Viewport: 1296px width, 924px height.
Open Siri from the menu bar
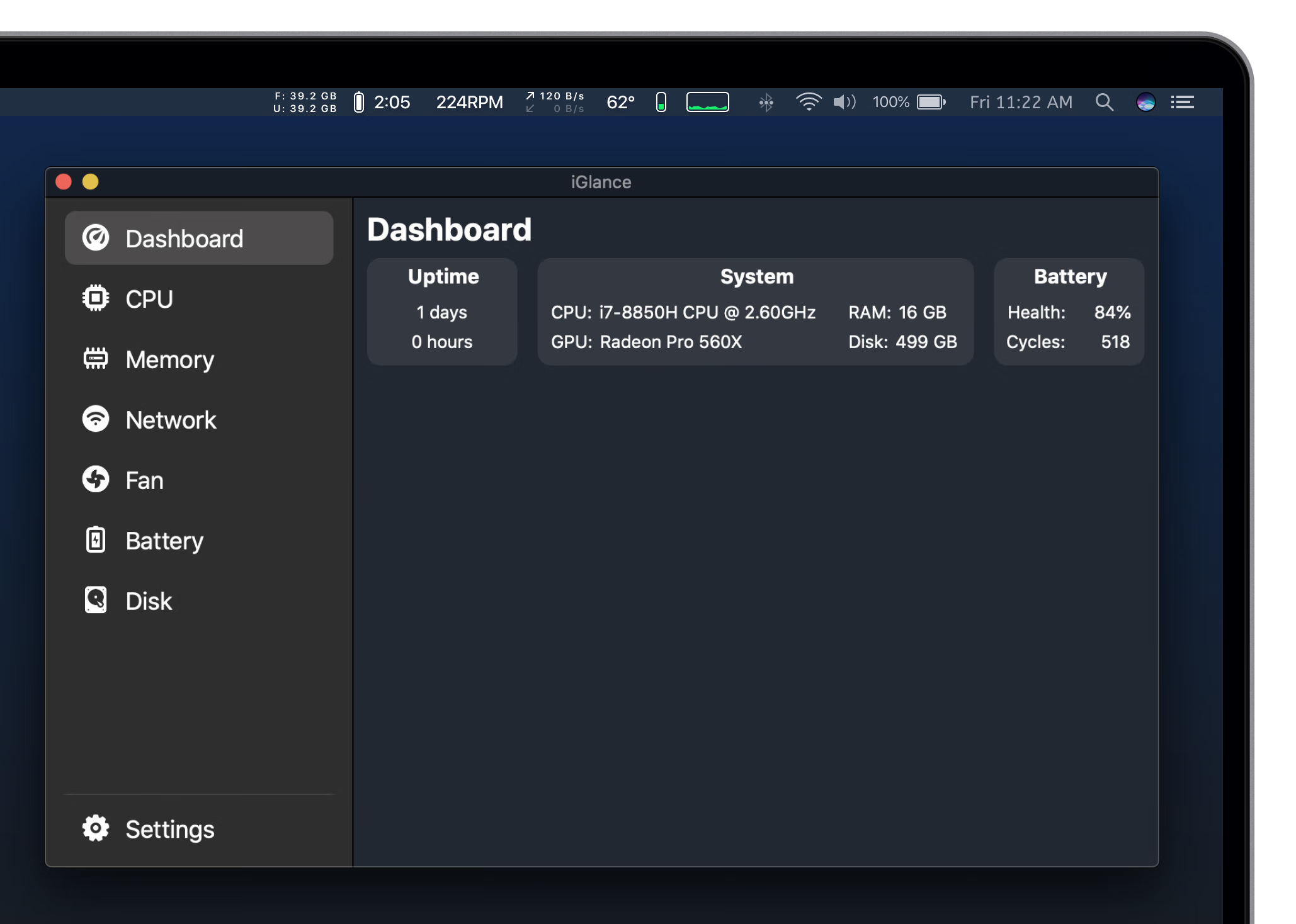[1146, 102]
